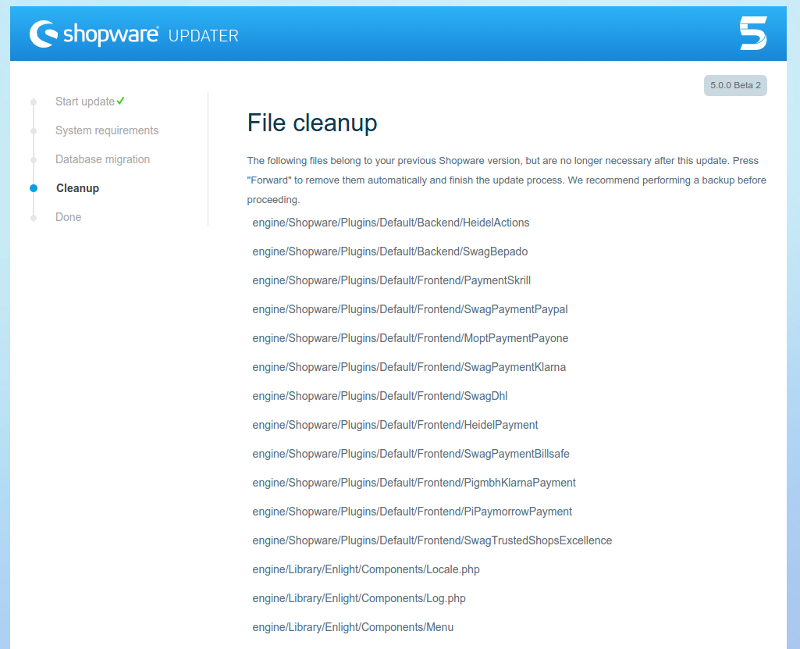Screen dimensions: 800x649
Task: Select the Done step bullet in sidebar
Action: click(x=33, y=216)
